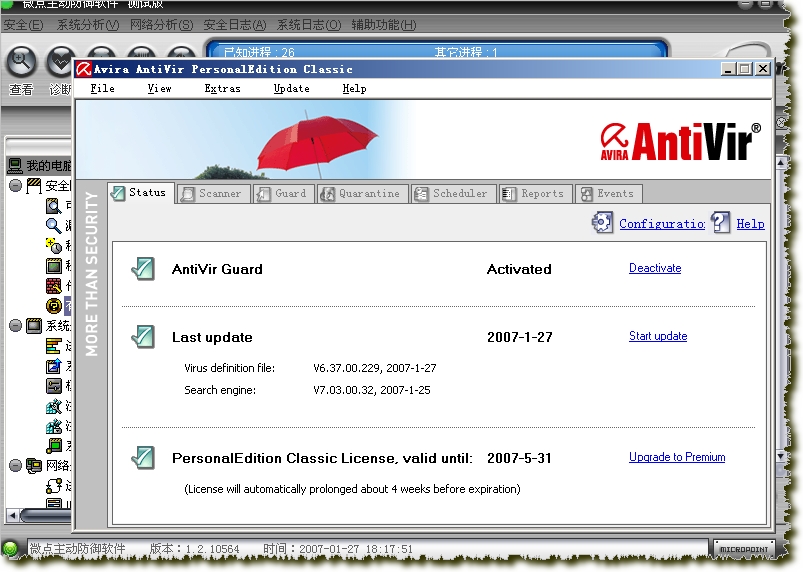The height and width of the screenshot is (572, 803).
Task: Open the File menu in AntiVir
Action: pos(102,89)
